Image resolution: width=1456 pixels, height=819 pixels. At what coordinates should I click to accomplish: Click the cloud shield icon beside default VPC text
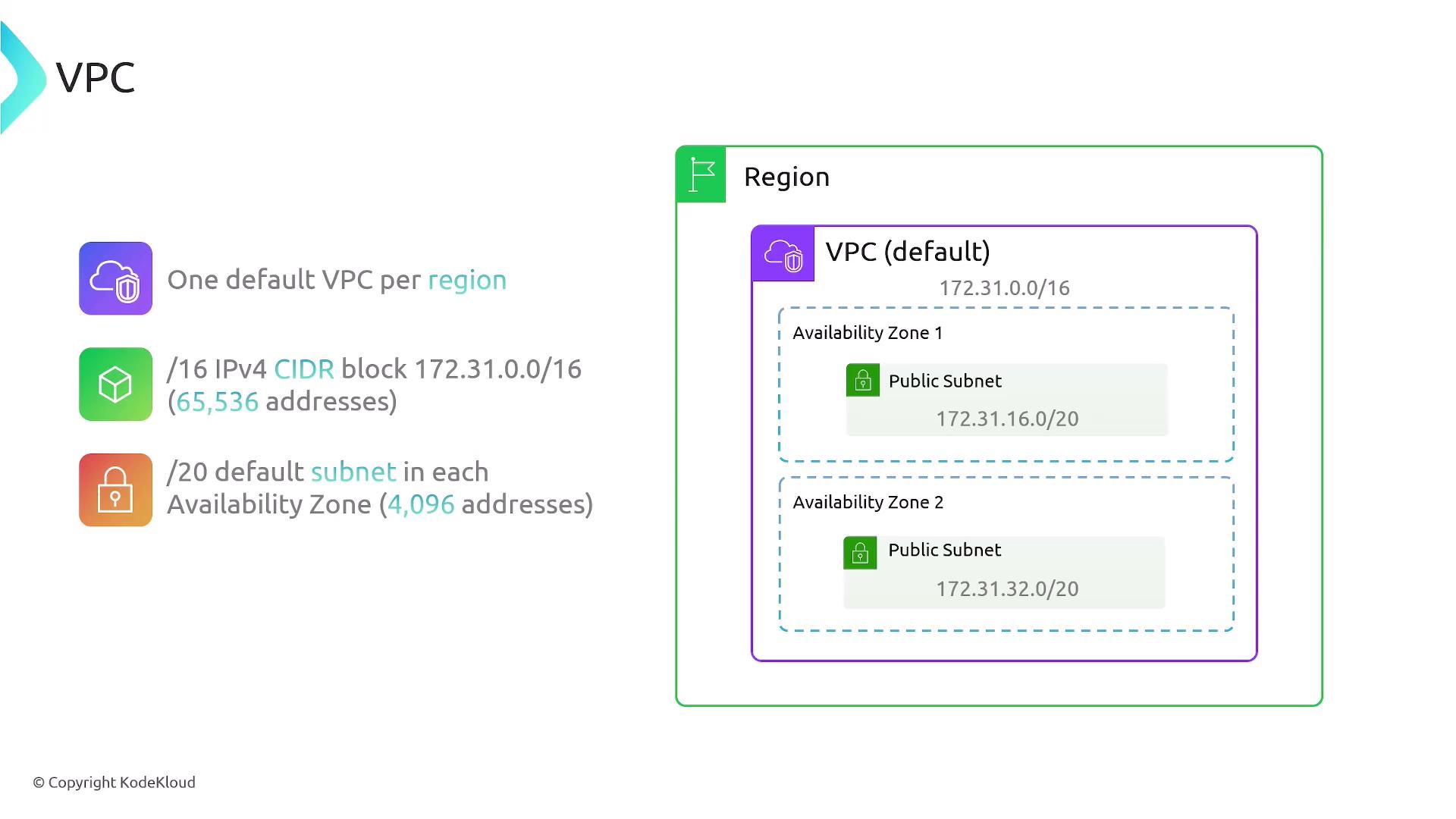click(x=115, y=278)
